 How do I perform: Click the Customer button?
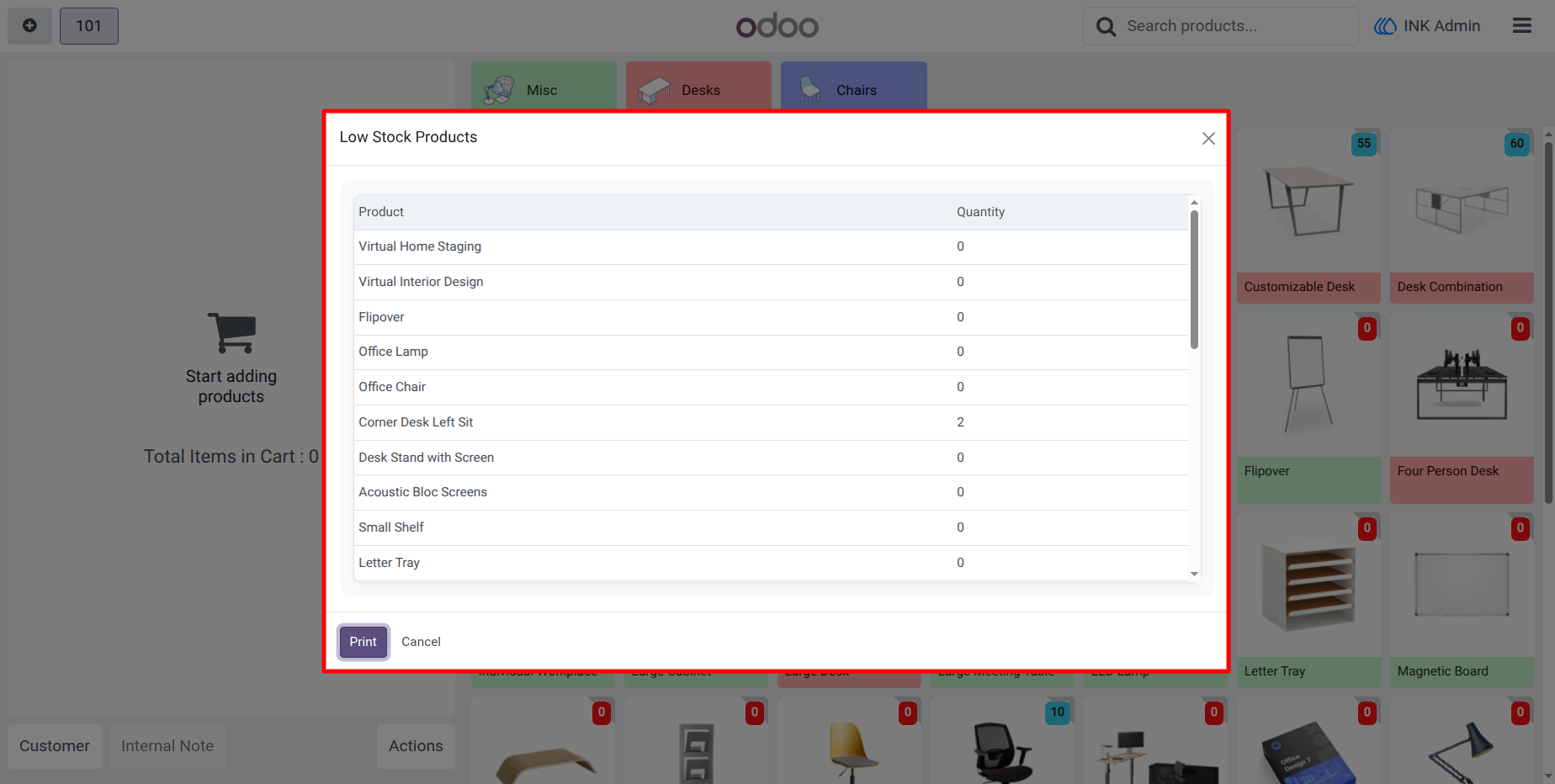click(55, 746)
